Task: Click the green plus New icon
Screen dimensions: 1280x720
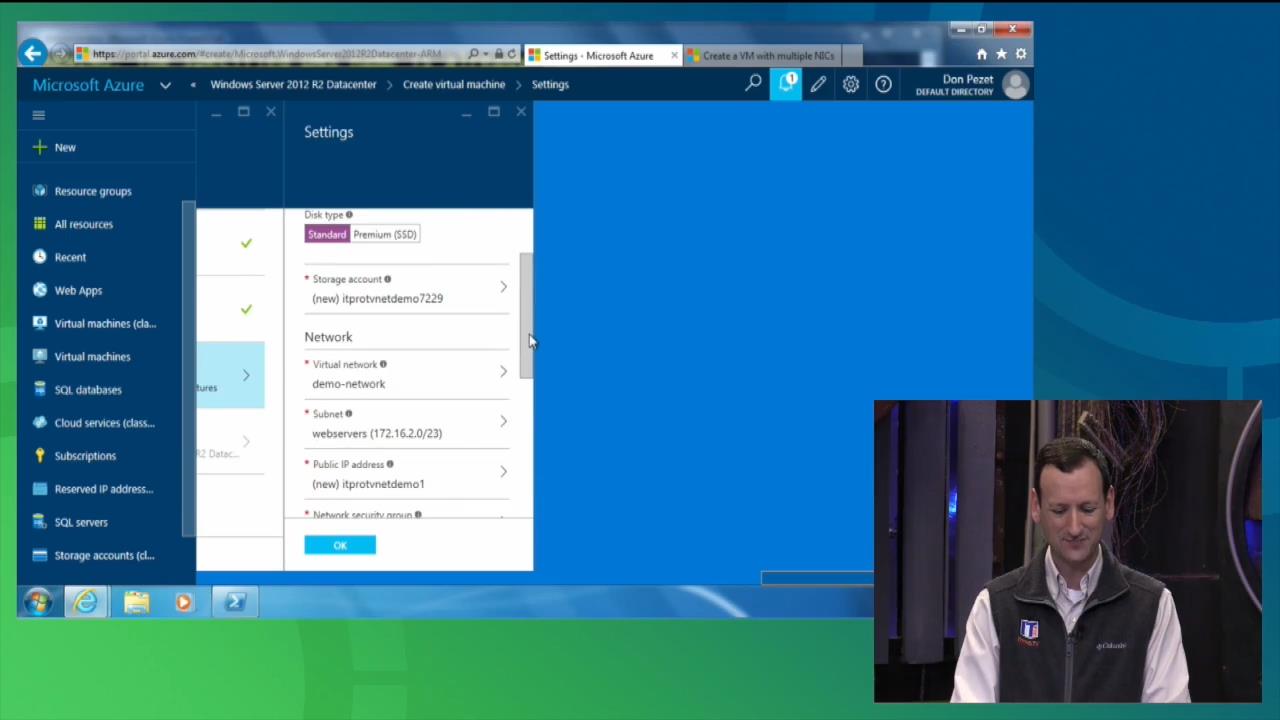Action: tap(39, 147)
